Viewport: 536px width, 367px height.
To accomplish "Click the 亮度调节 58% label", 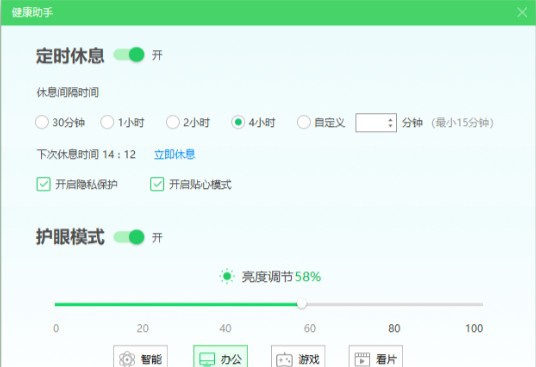I will (281, 276).
